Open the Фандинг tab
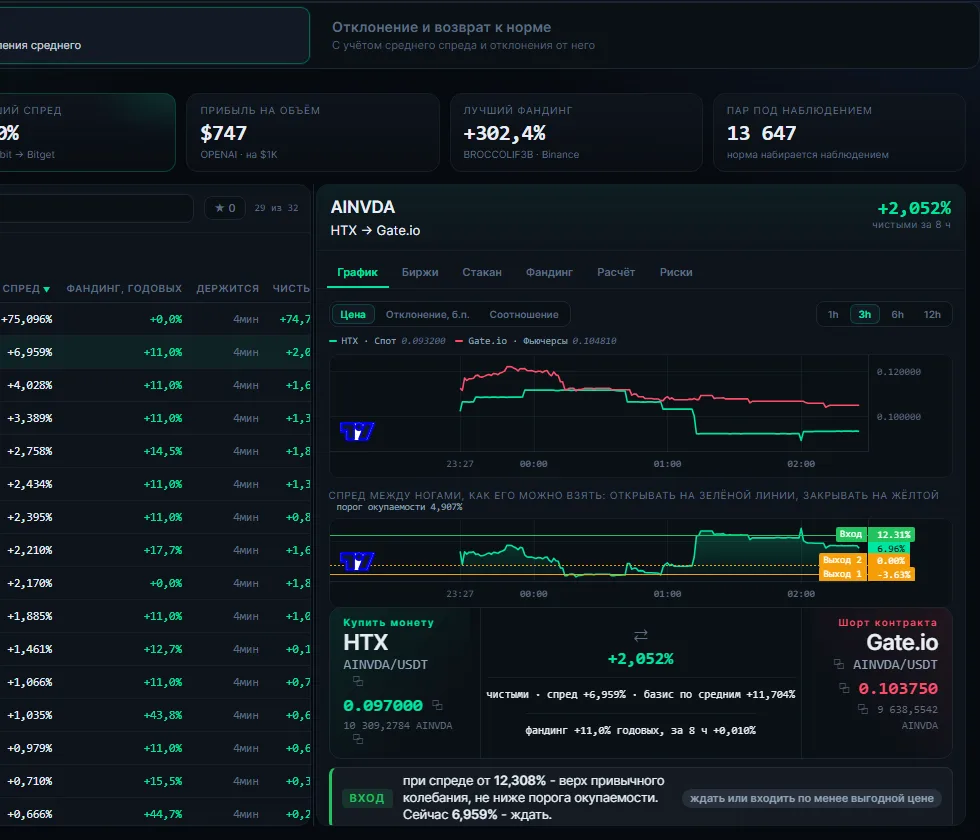 [x=549, y=272]
